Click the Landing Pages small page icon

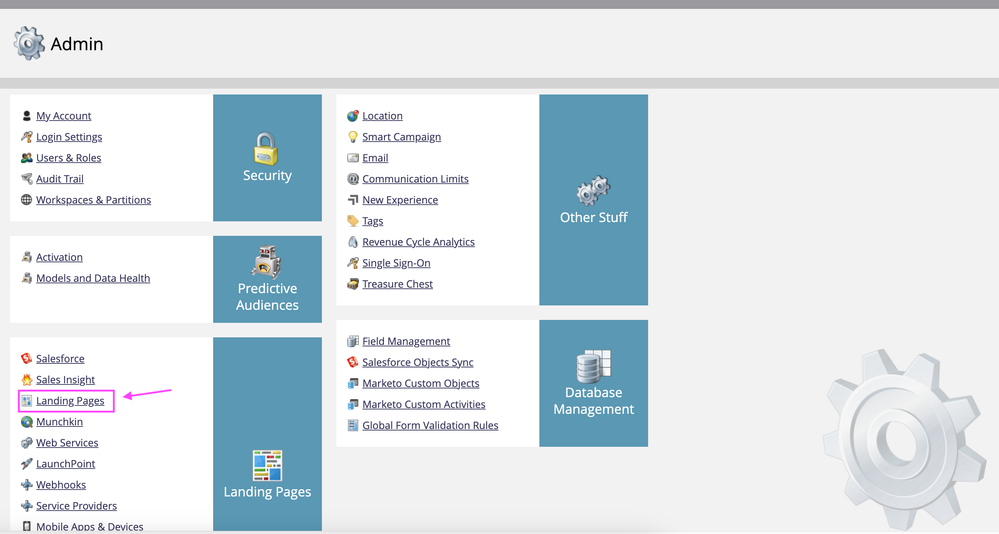click(x=26, y=401)
